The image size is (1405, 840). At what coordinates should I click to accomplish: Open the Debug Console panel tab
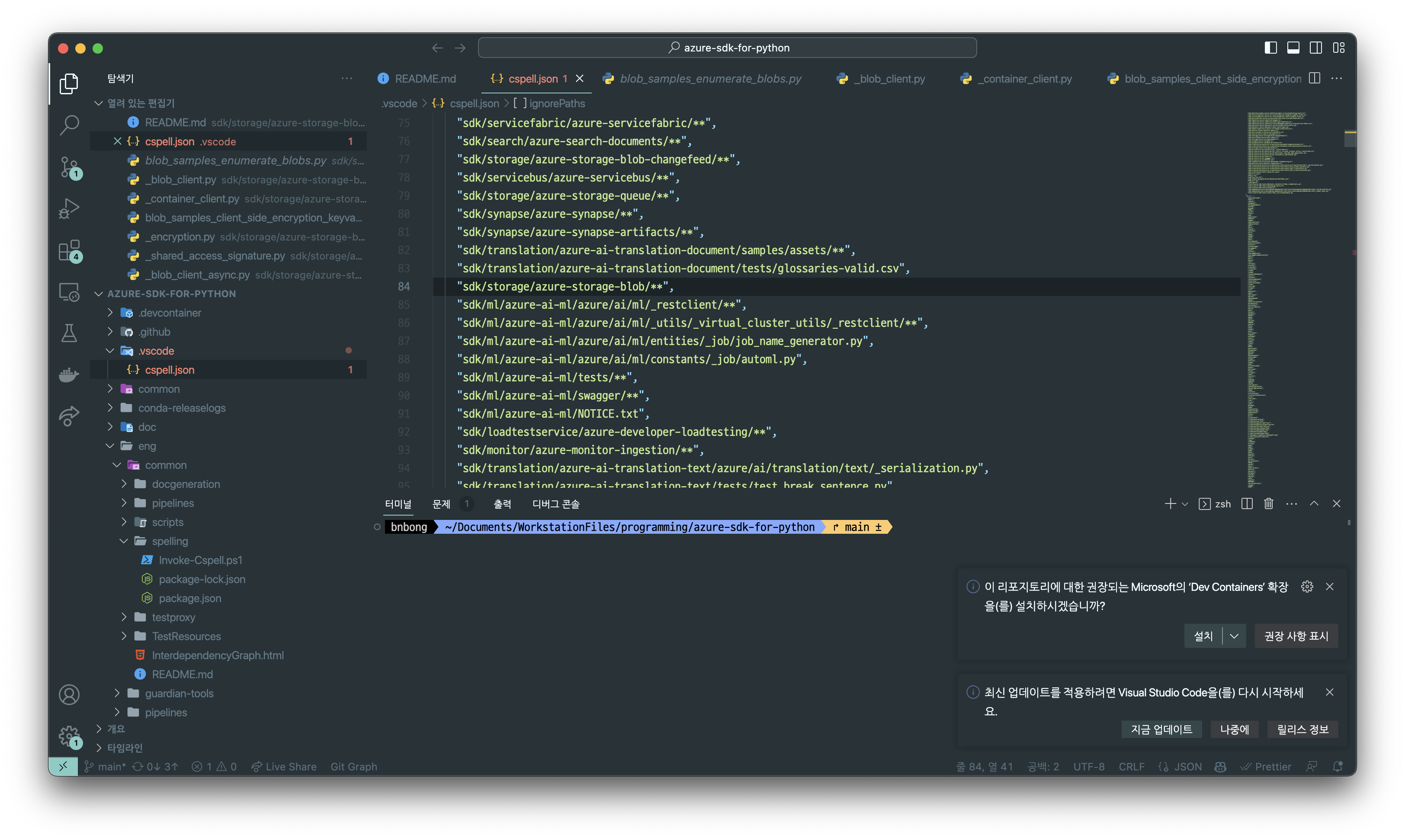[556, 504]
